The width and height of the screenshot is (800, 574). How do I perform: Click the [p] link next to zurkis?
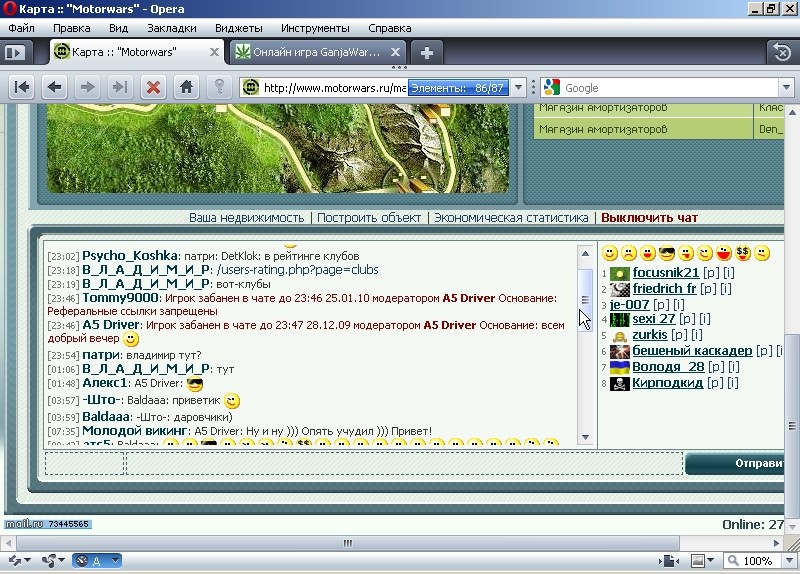(x=679, y=335)
